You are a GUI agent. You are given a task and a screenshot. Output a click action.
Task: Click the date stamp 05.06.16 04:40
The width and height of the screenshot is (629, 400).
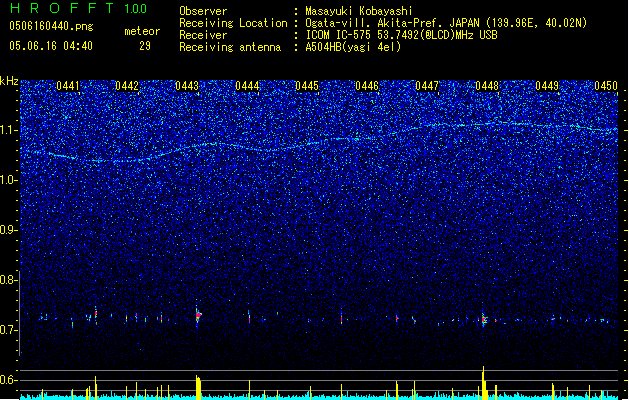tap(51, 46)
